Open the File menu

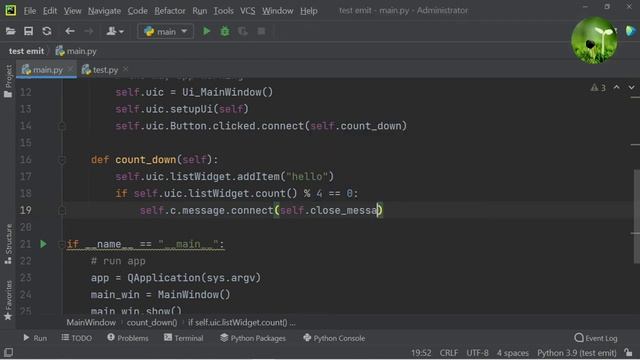coord(30,11)
